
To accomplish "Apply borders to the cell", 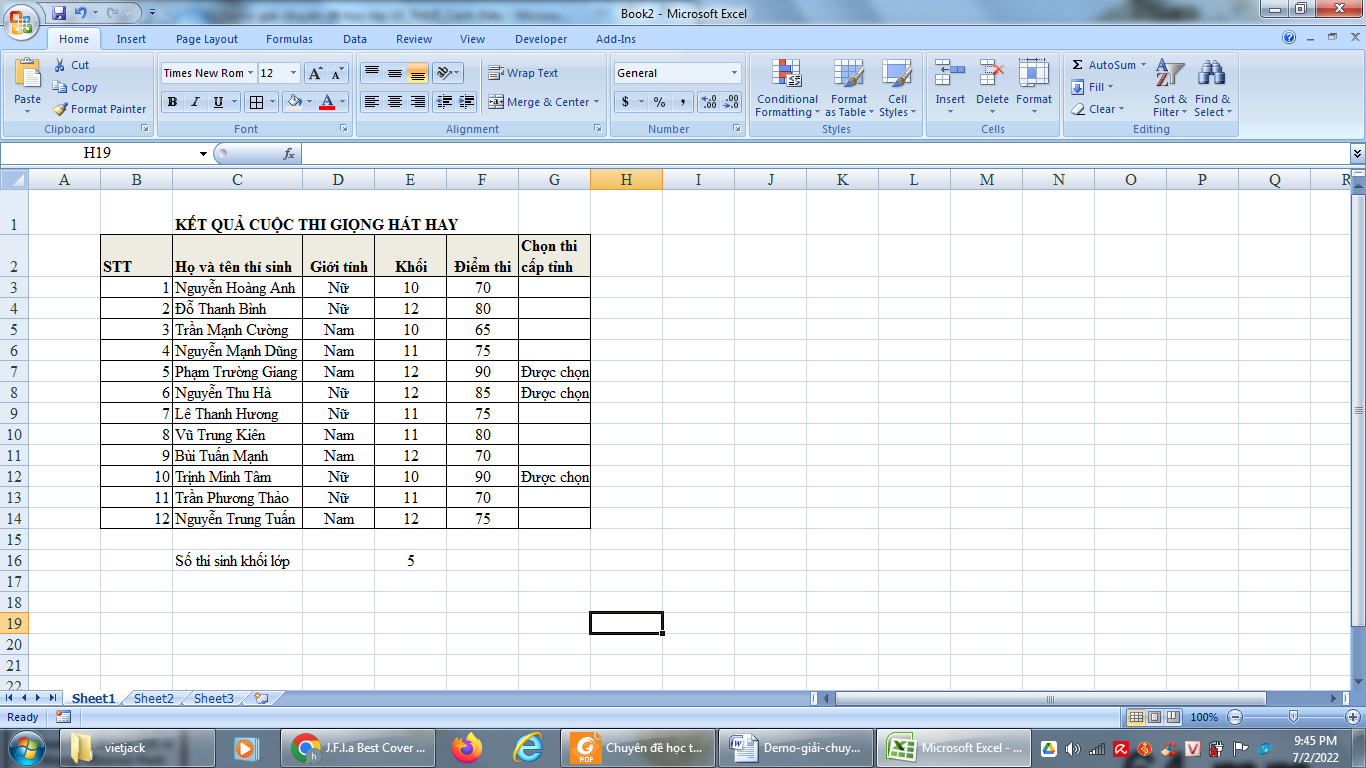I will (255, 102).
